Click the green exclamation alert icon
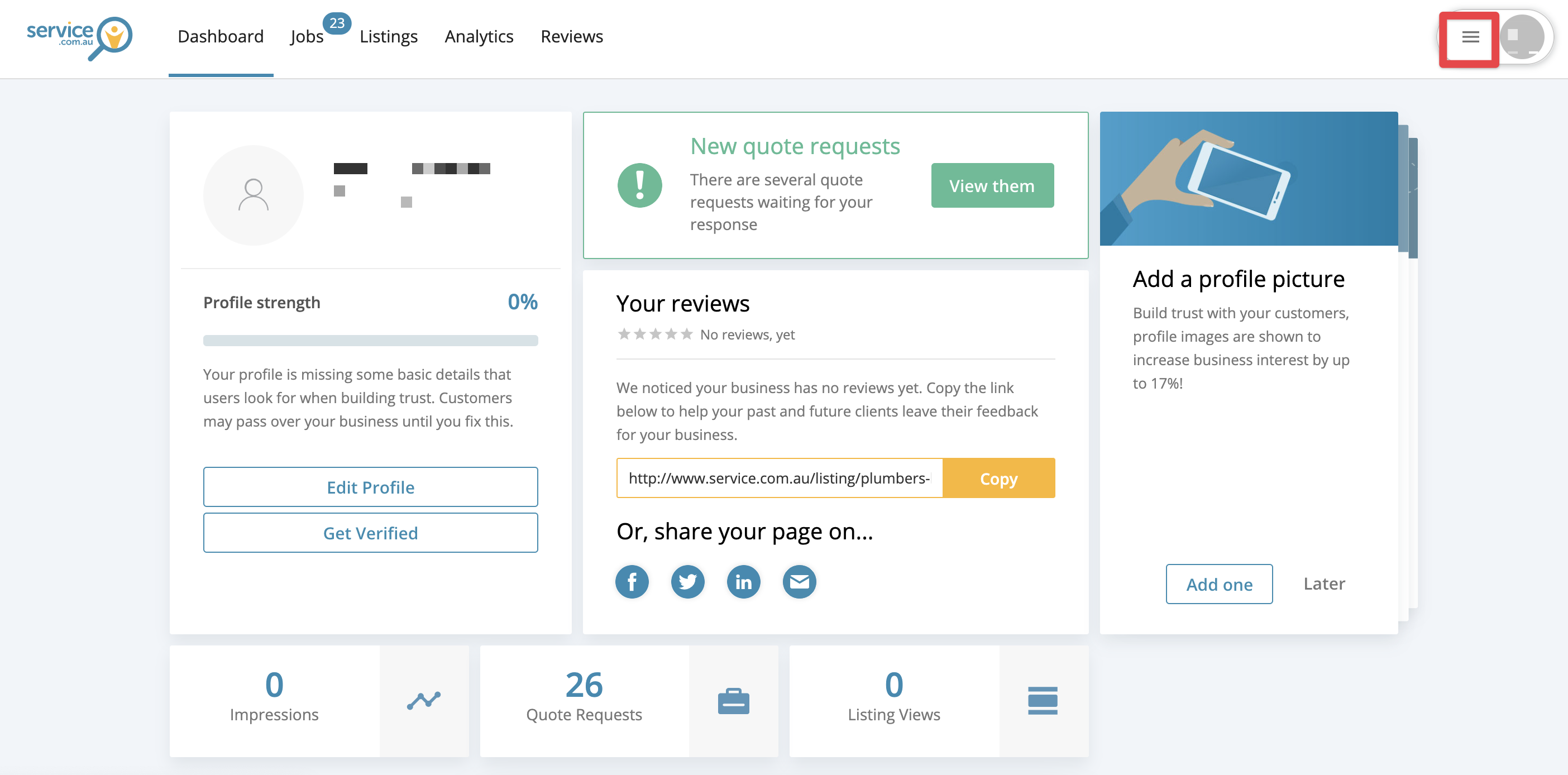Screen dimensions: 1568x775 tap(639, 185)
